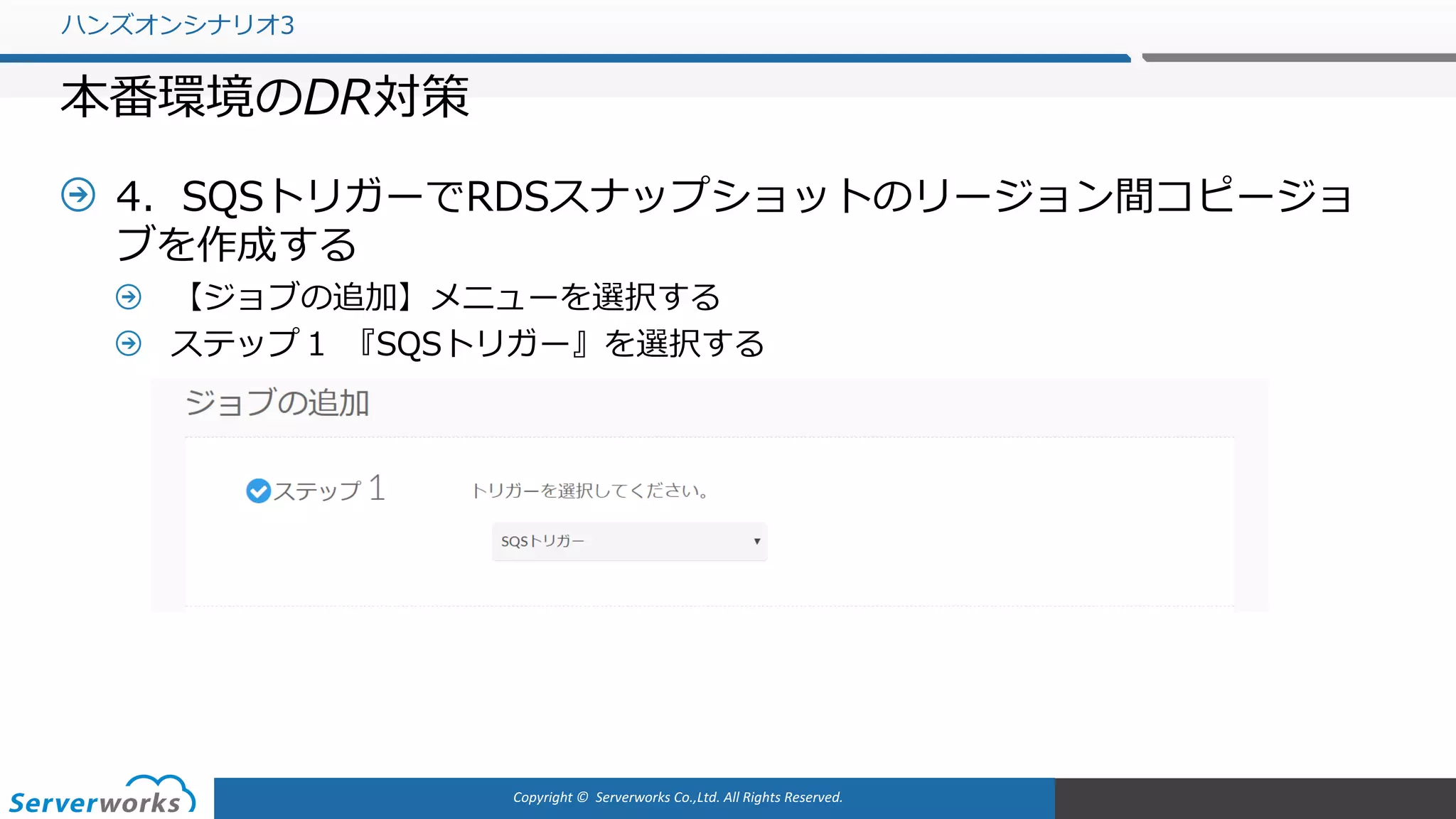This screenshot has height=819, width=1456.
Task: Click the Copyright © Serverworks footer text
Action: 678,797
